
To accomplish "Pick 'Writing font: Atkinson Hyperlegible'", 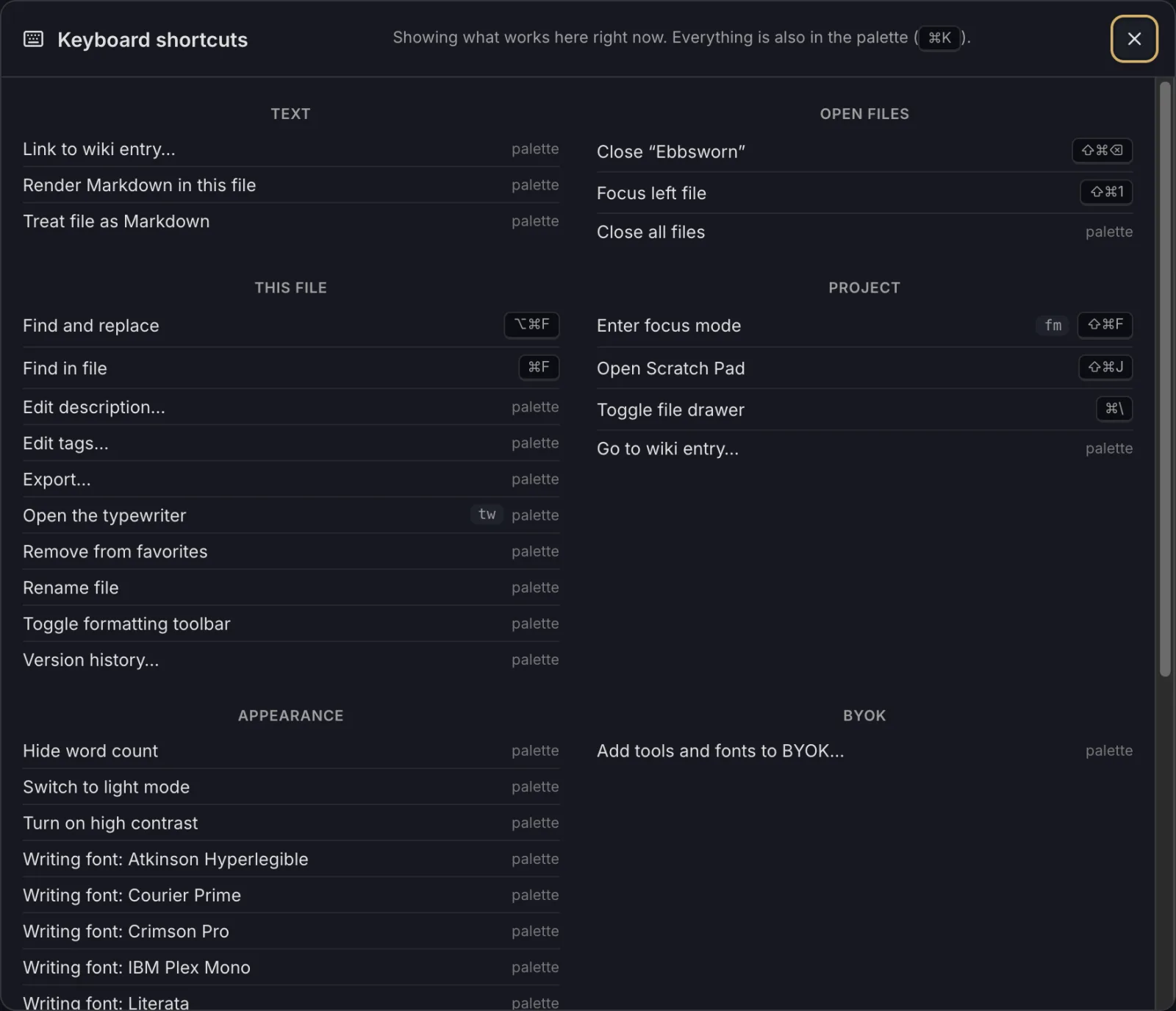I will (291, 859).
